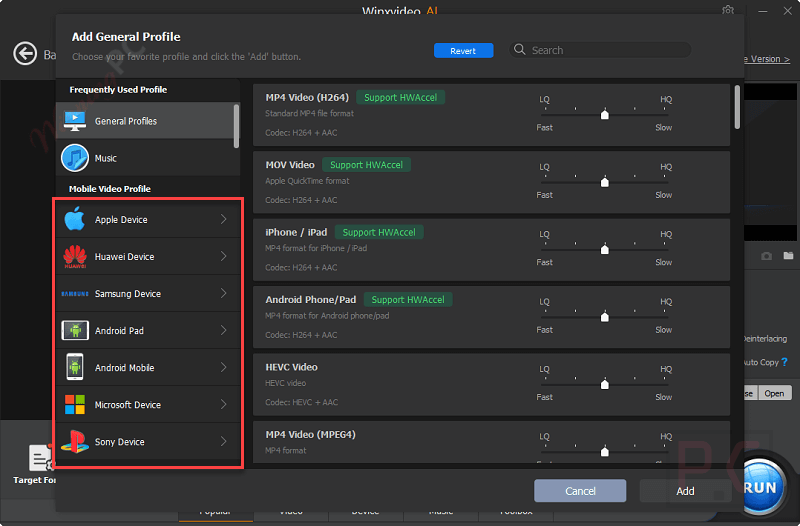Click Support HWAccel badge on MP4 H264
The width and height of the screenshot is (800, 526).
pos(401,97)
